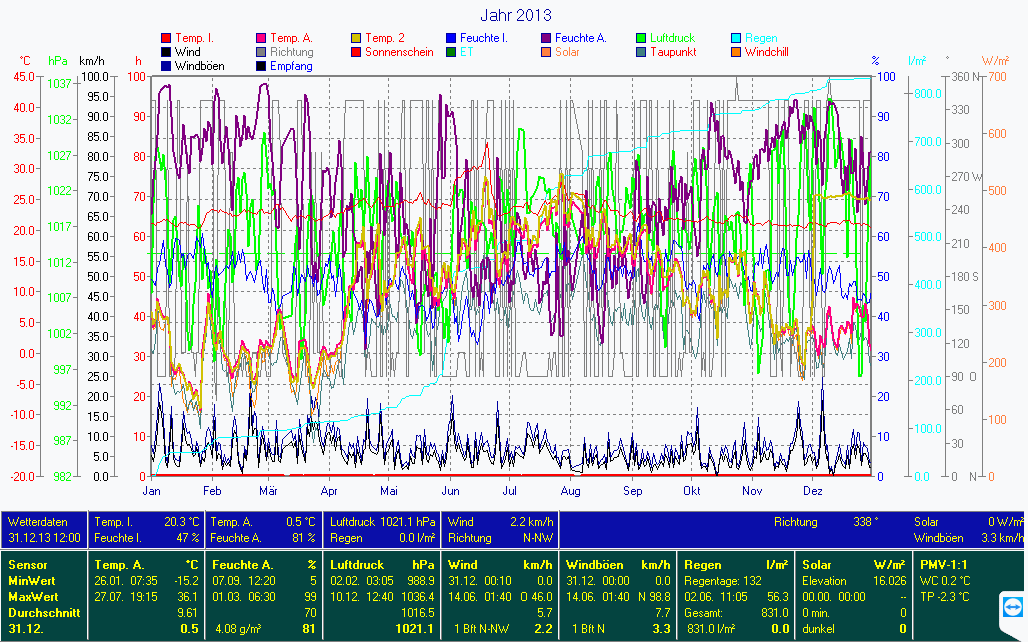Select the Luftdruck legend label

tap(672, 38)
